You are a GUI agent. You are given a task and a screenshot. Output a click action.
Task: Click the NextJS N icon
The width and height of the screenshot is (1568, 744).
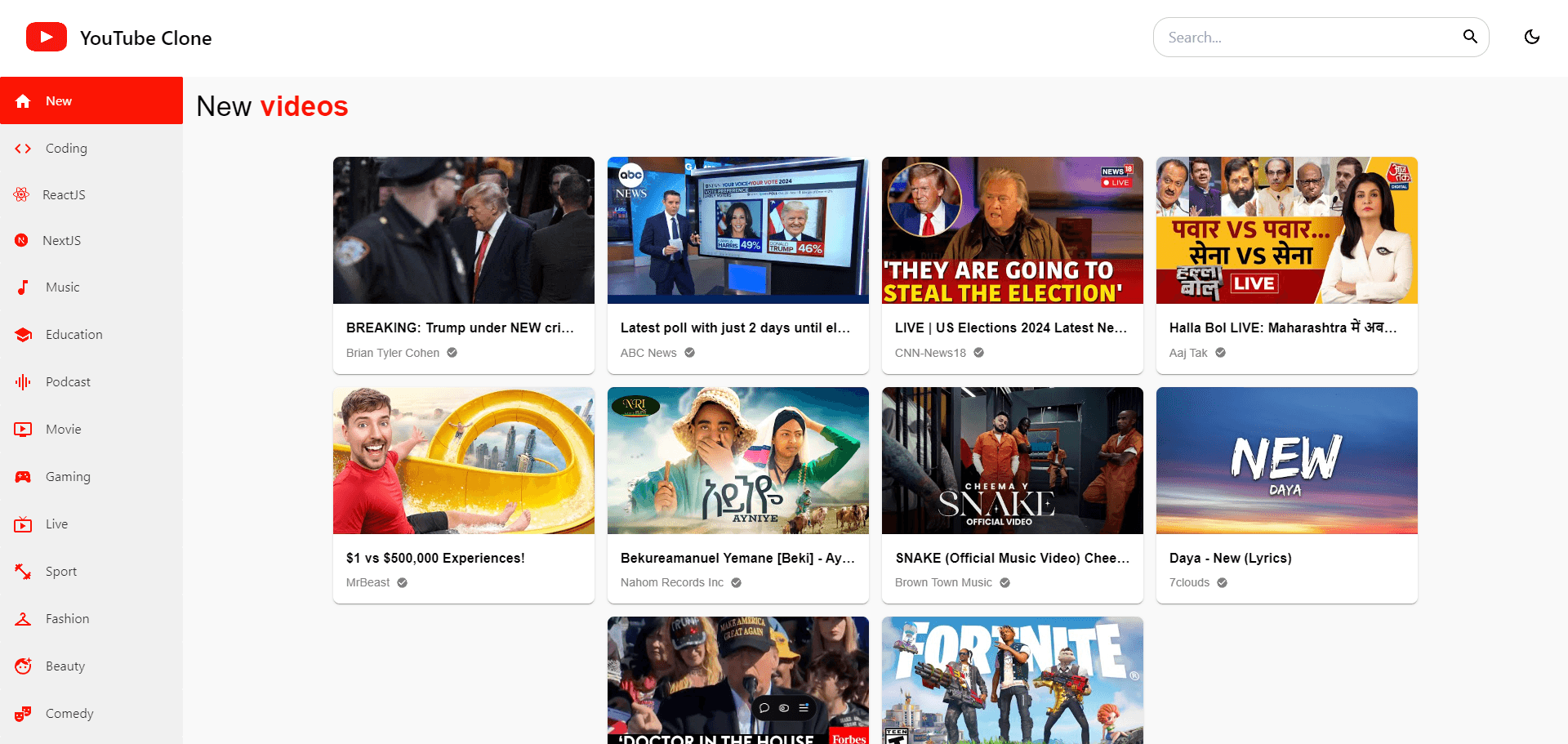coord(21,240)
